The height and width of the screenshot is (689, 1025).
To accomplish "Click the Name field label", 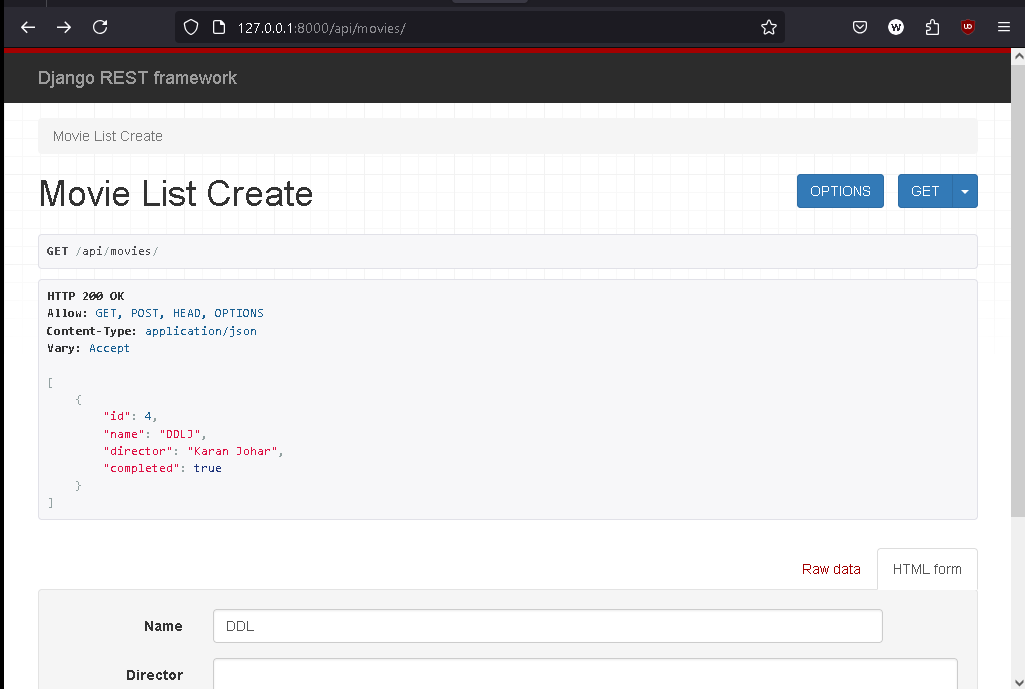I will [163, 626].
